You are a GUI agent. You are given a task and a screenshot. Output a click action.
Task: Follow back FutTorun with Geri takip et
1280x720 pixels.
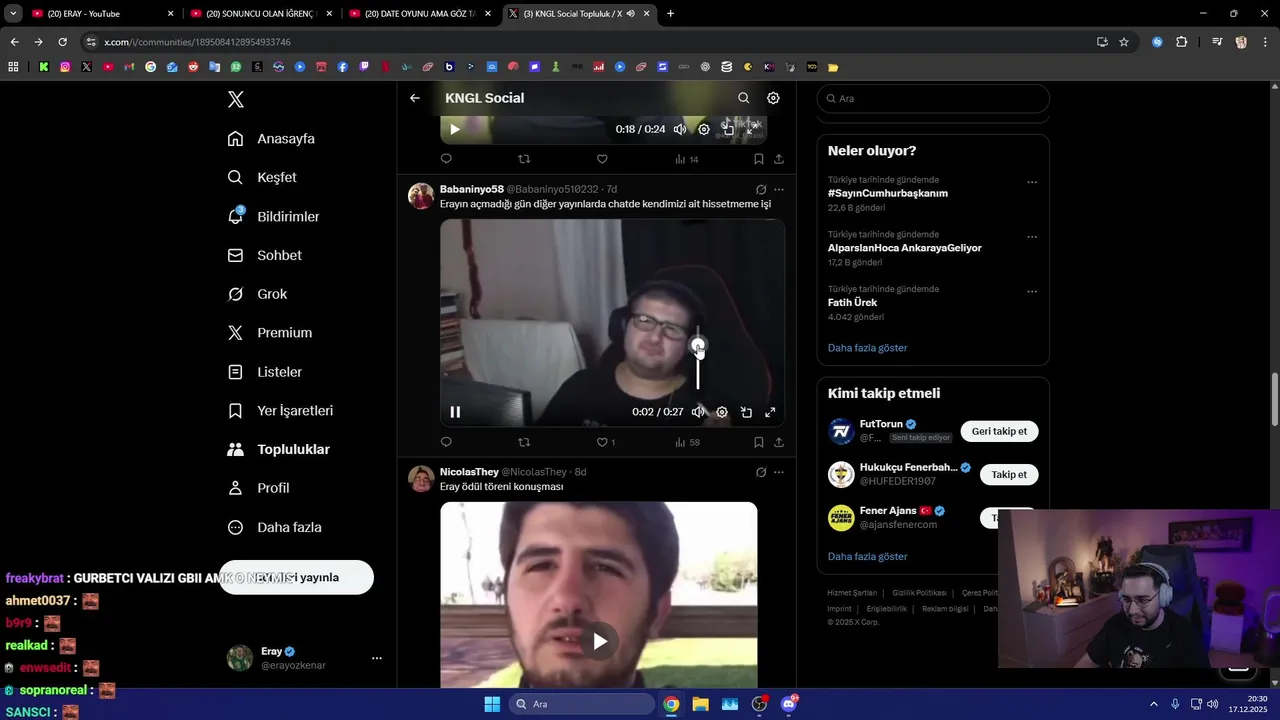coord(999,431)
